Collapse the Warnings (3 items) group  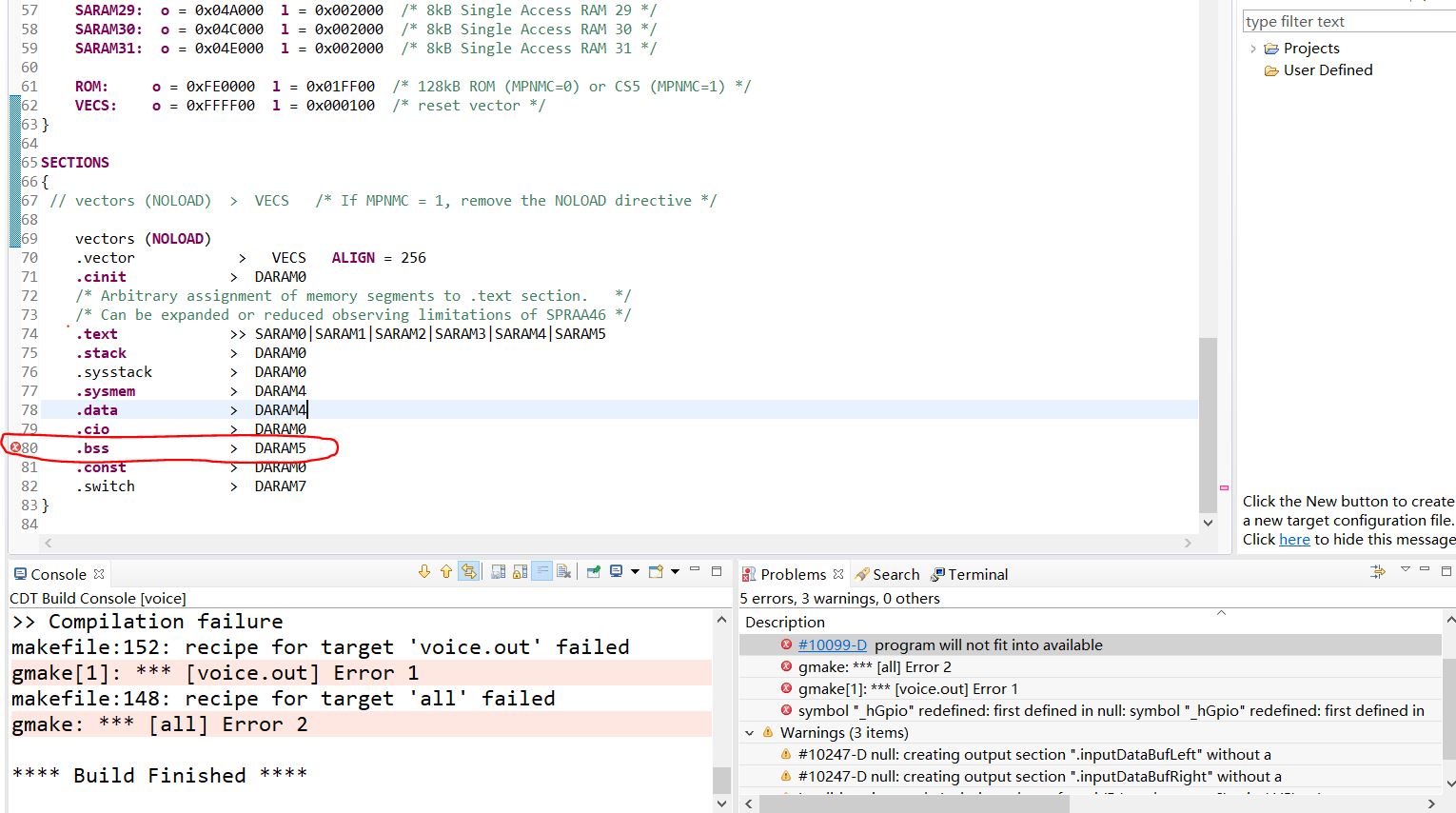pyautogui.click(x=750, y=733)
